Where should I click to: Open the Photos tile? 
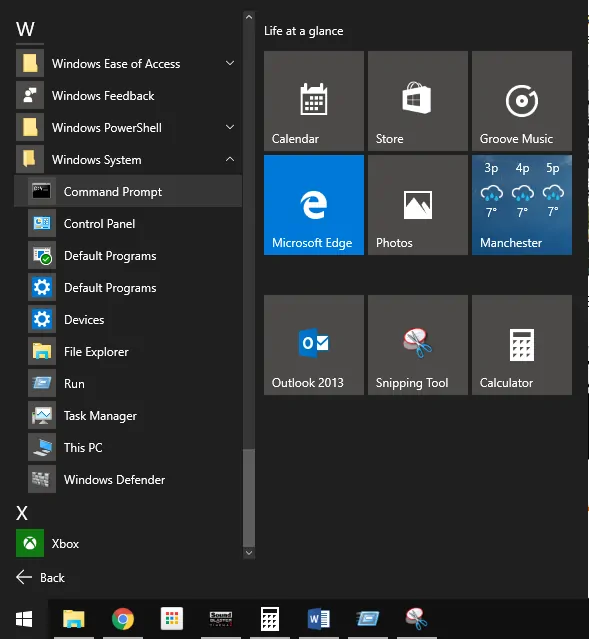[418, 205]
